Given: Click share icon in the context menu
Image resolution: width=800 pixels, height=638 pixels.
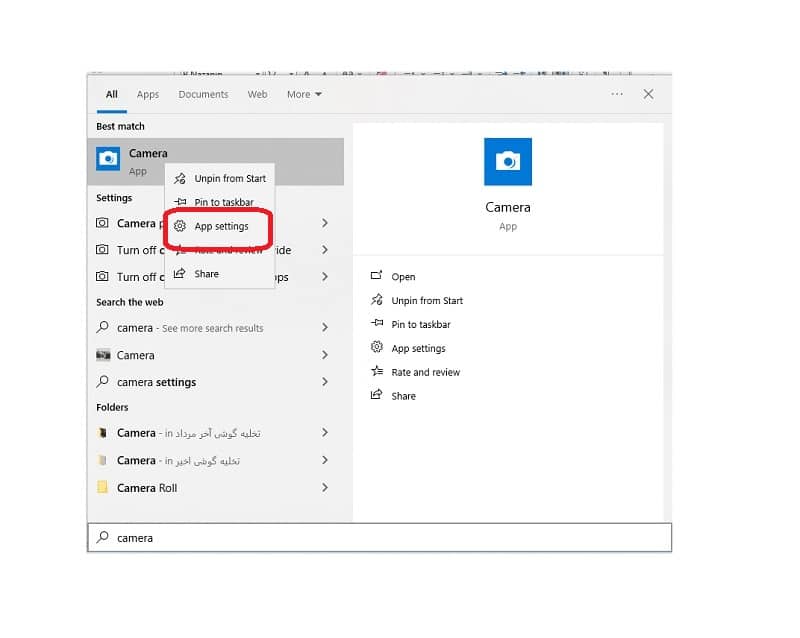Looking at the screenshot, I should tap(180, 274).
